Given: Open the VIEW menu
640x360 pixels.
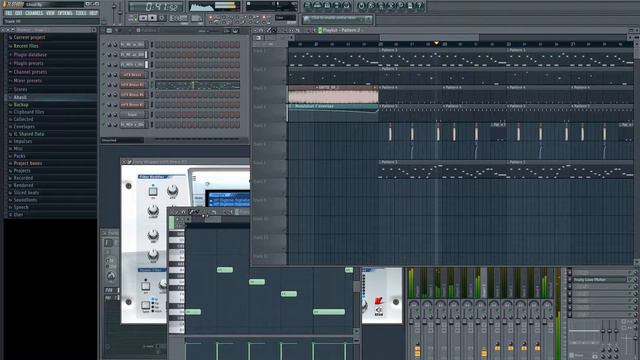Looking at the screenshot, I should [x=50, y=13].
